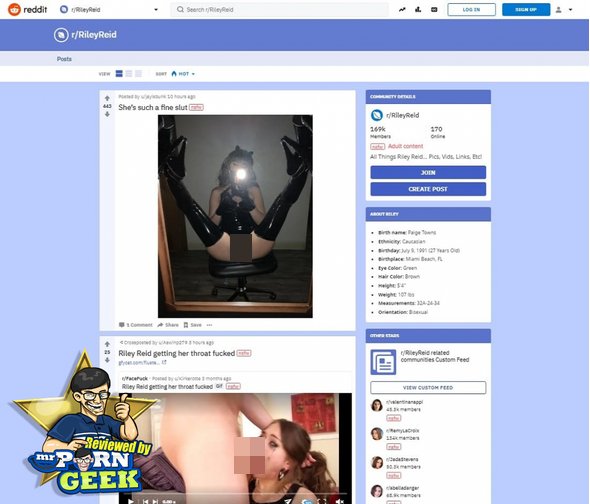The image size is (590, 504).
Task: Click the related communities Custom Feed label
Action: (435, 356)
